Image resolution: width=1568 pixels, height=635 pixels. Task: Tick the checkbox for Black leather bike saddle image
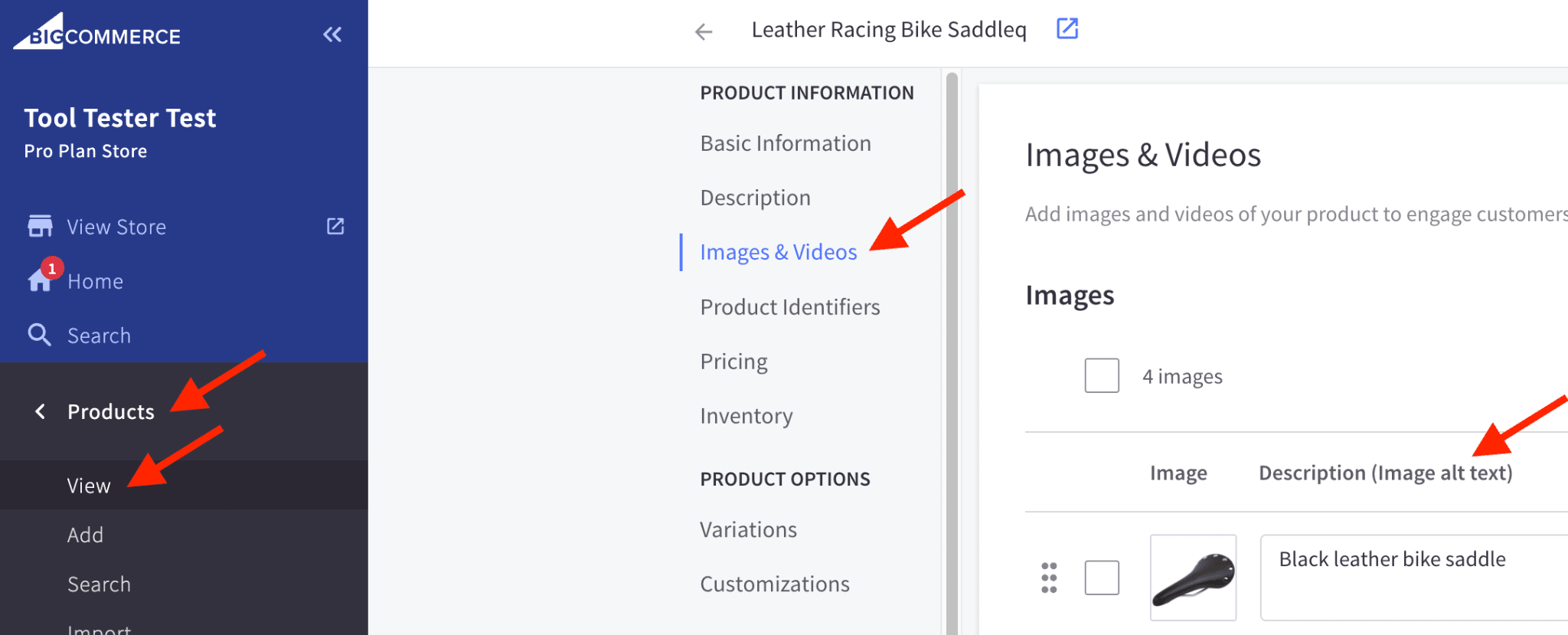tap(1102, 578)
